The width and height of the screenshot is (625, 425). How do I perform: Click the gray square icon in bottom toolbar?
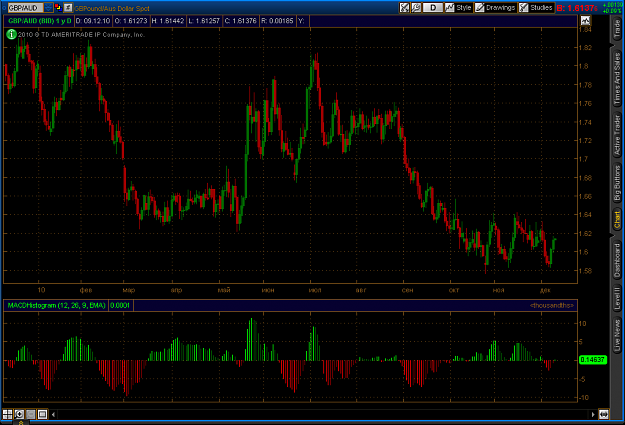click(x=31, y=414)
